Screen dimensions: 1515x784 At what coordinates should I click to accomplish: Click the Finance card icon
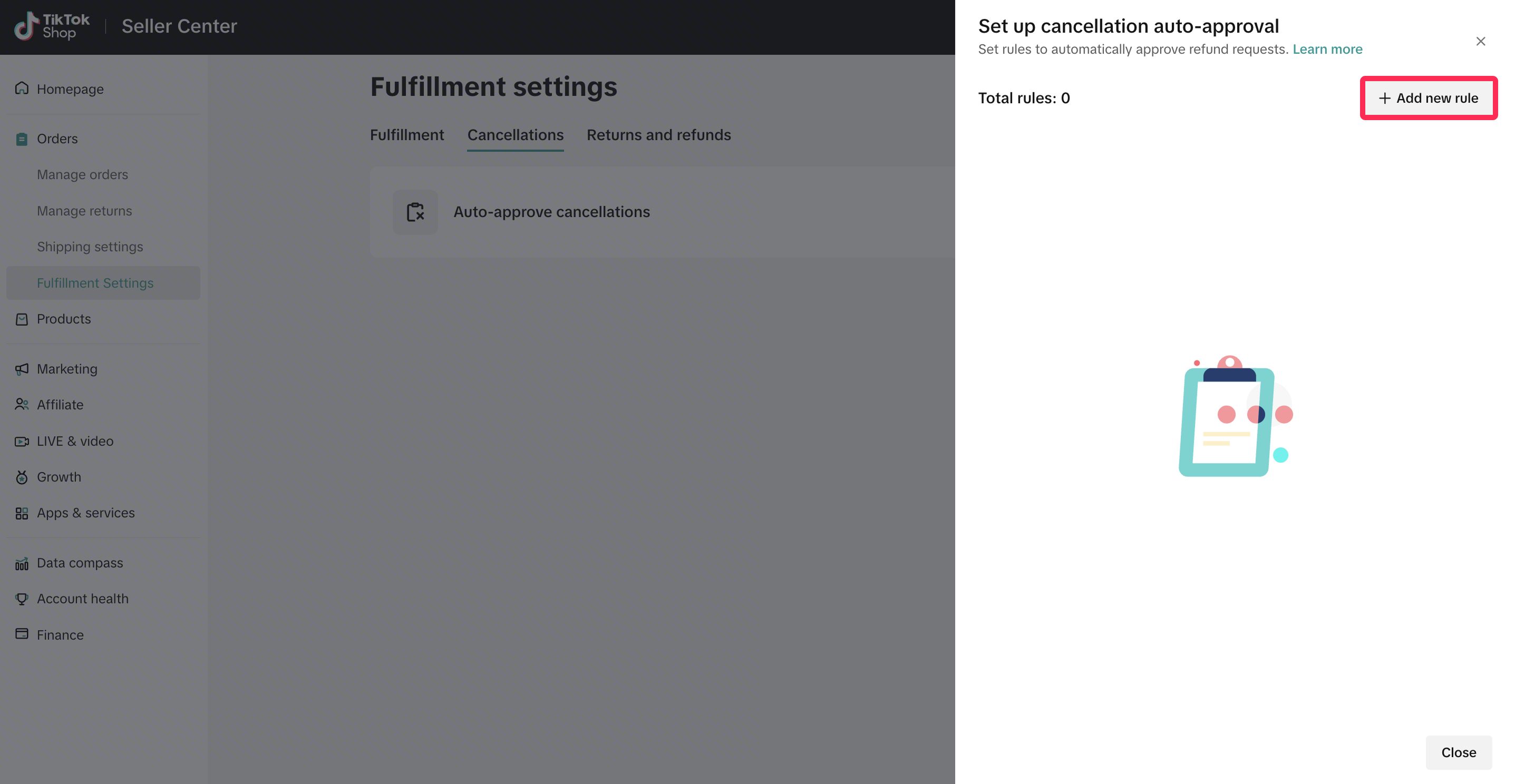click(x=22, y=633)
